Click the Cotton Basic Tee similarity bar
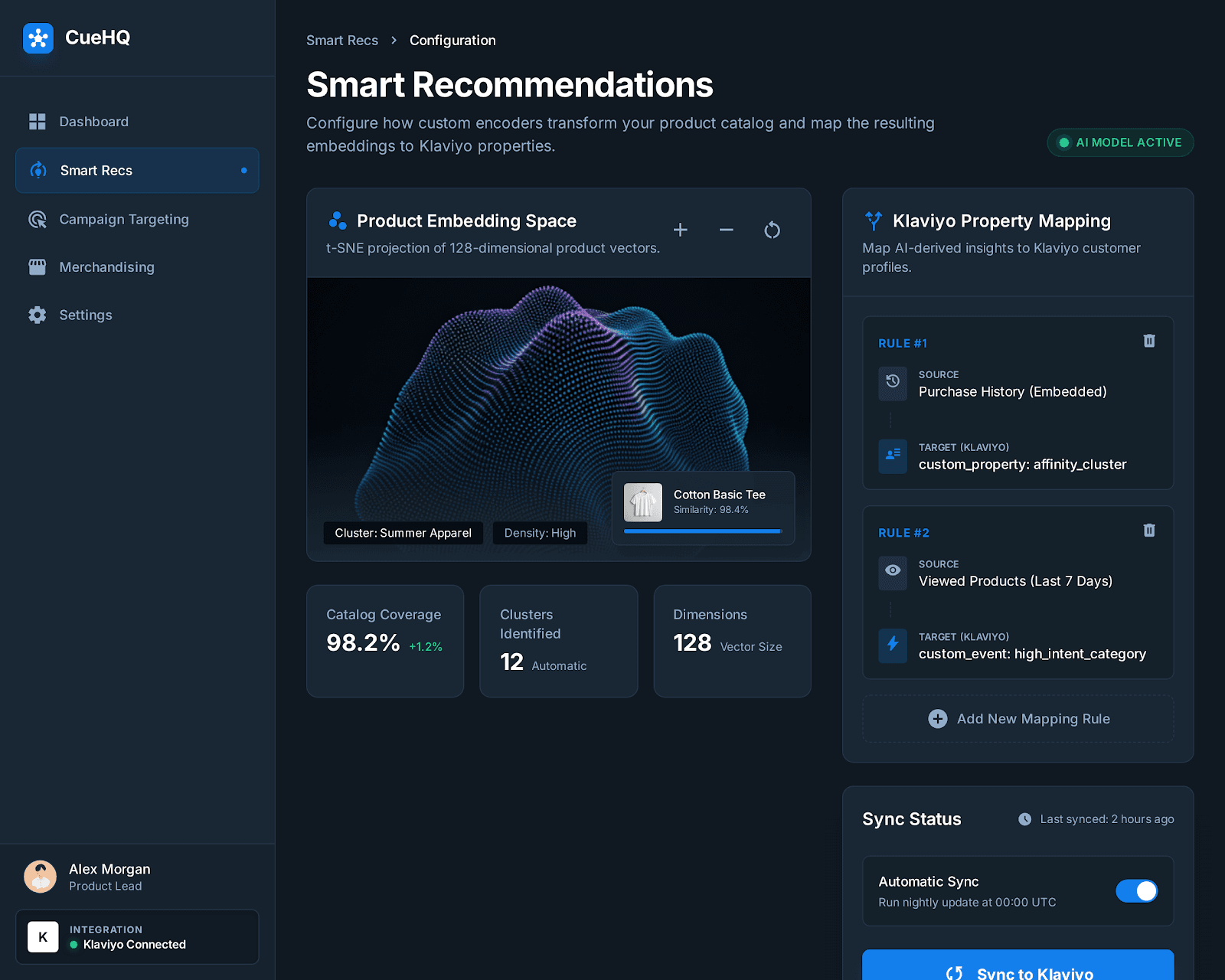 coord(701,529)
